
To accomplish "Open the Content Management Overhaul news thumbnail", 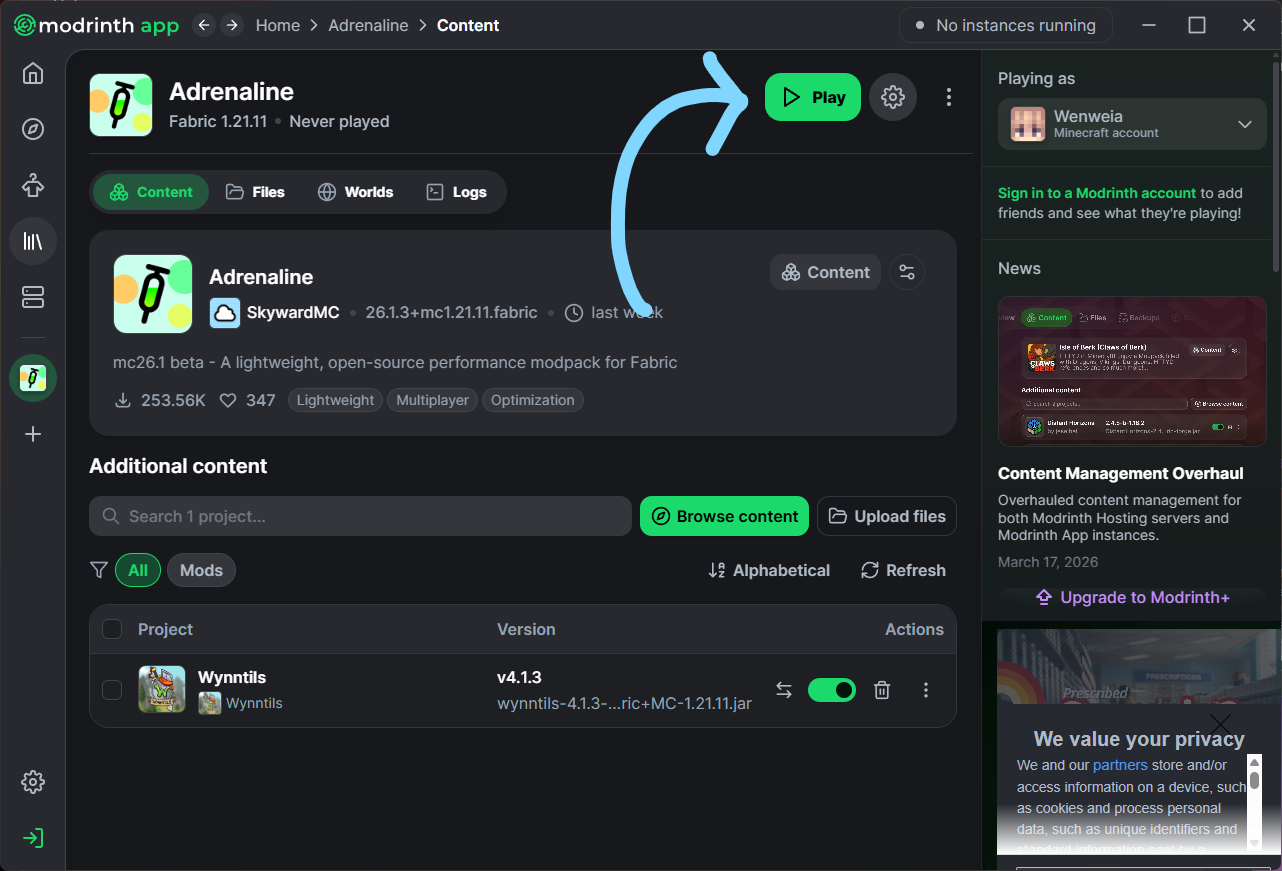I will 1132,371.
